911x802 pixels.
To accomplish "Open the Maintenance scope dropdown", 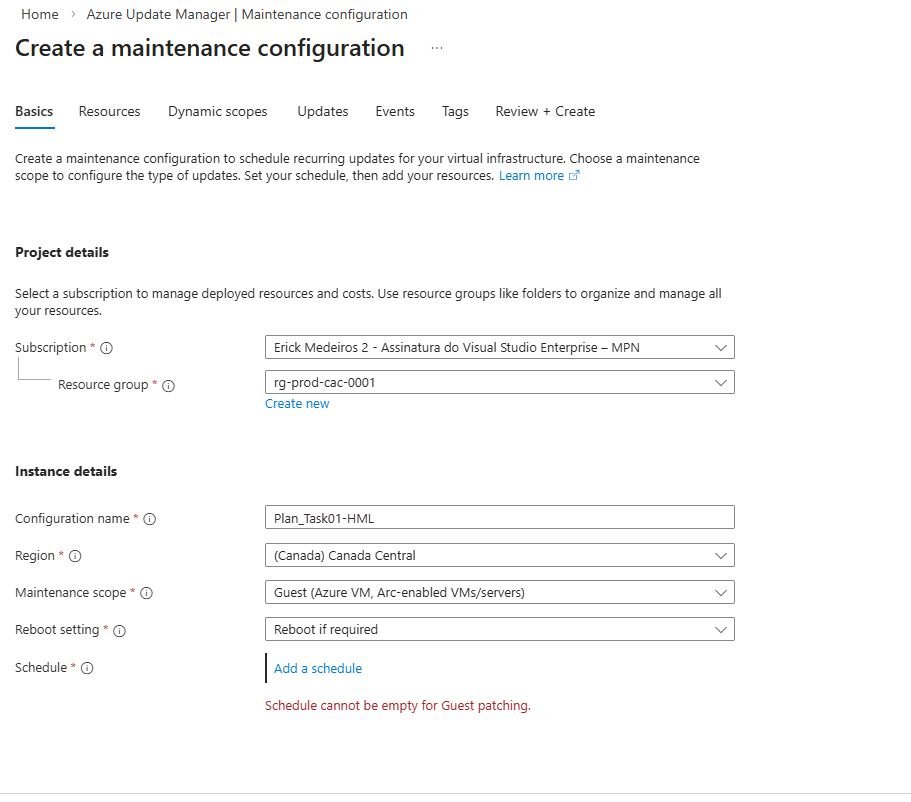I will (499, 592).
